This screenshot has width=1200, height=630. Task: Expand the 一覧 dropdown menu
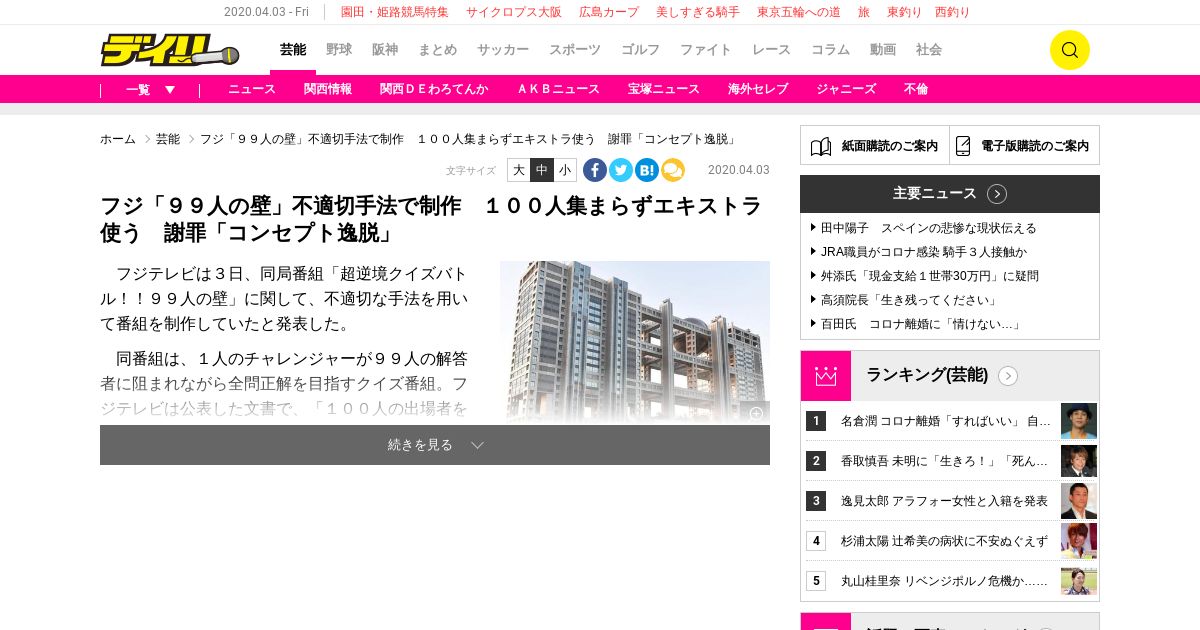click(x=150, y=89)
